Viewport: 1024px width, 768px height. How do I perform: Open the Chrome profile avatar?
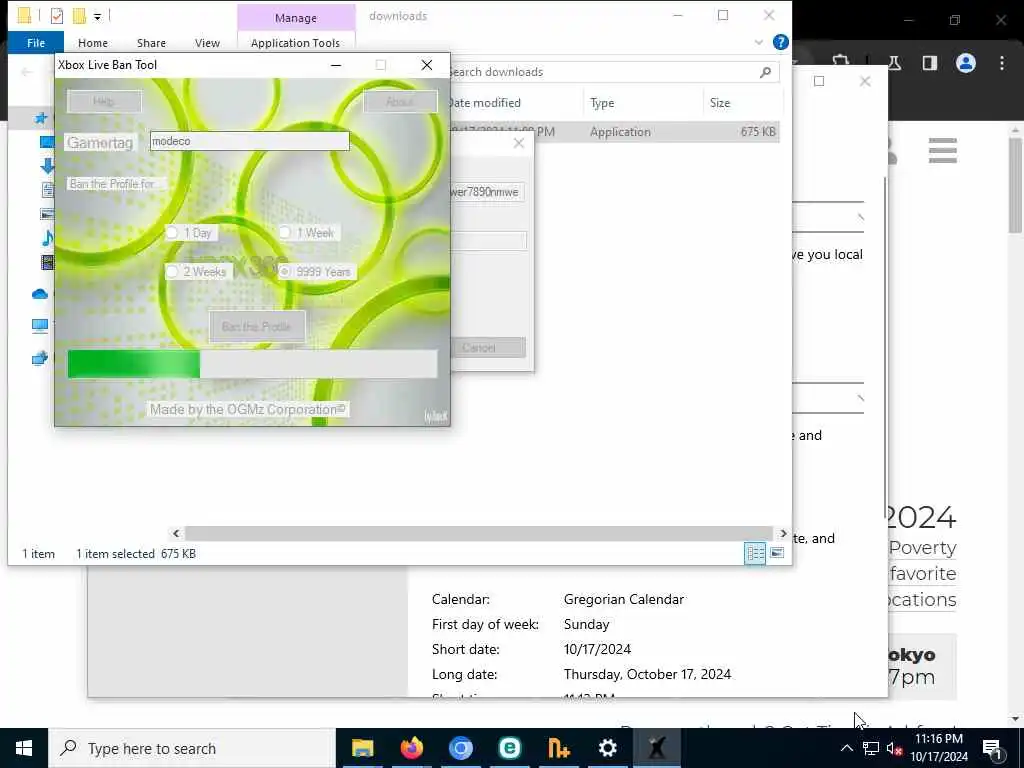[x=966, y=63]
